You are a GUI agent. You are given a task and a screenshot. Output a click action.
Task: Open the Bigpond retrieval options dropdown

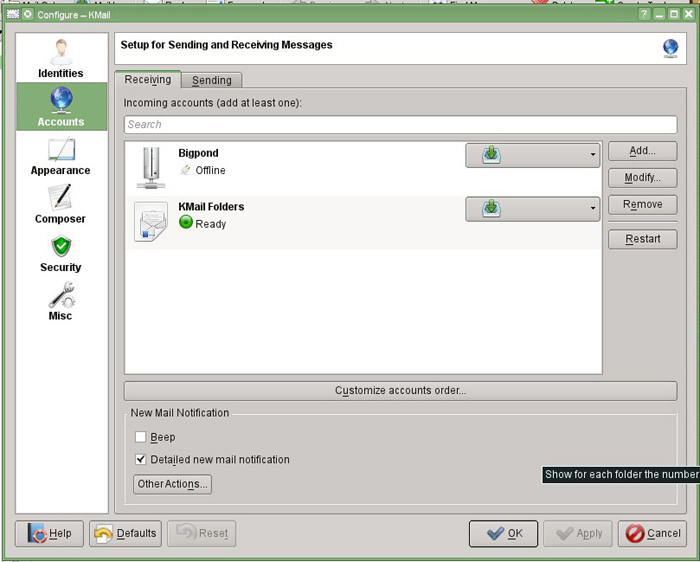click(x=533, y=155)
